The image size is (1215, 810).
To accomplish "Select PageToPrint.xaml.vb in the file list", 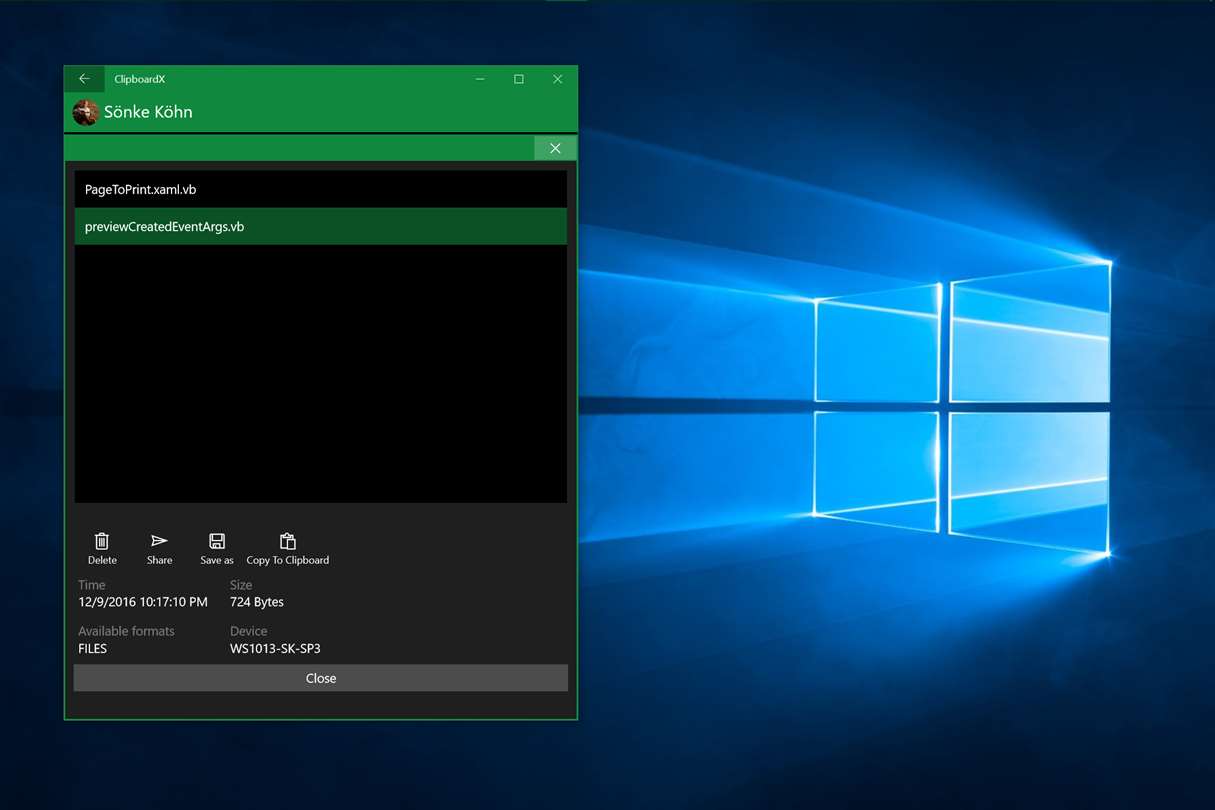I will [x=321, y=189].
